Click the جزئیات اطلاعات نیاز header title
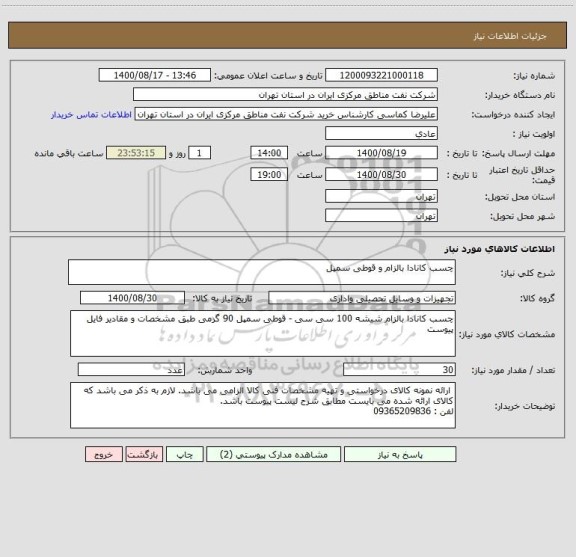The width and height of the screenshot is (576, 557). [x=510, y=36]
